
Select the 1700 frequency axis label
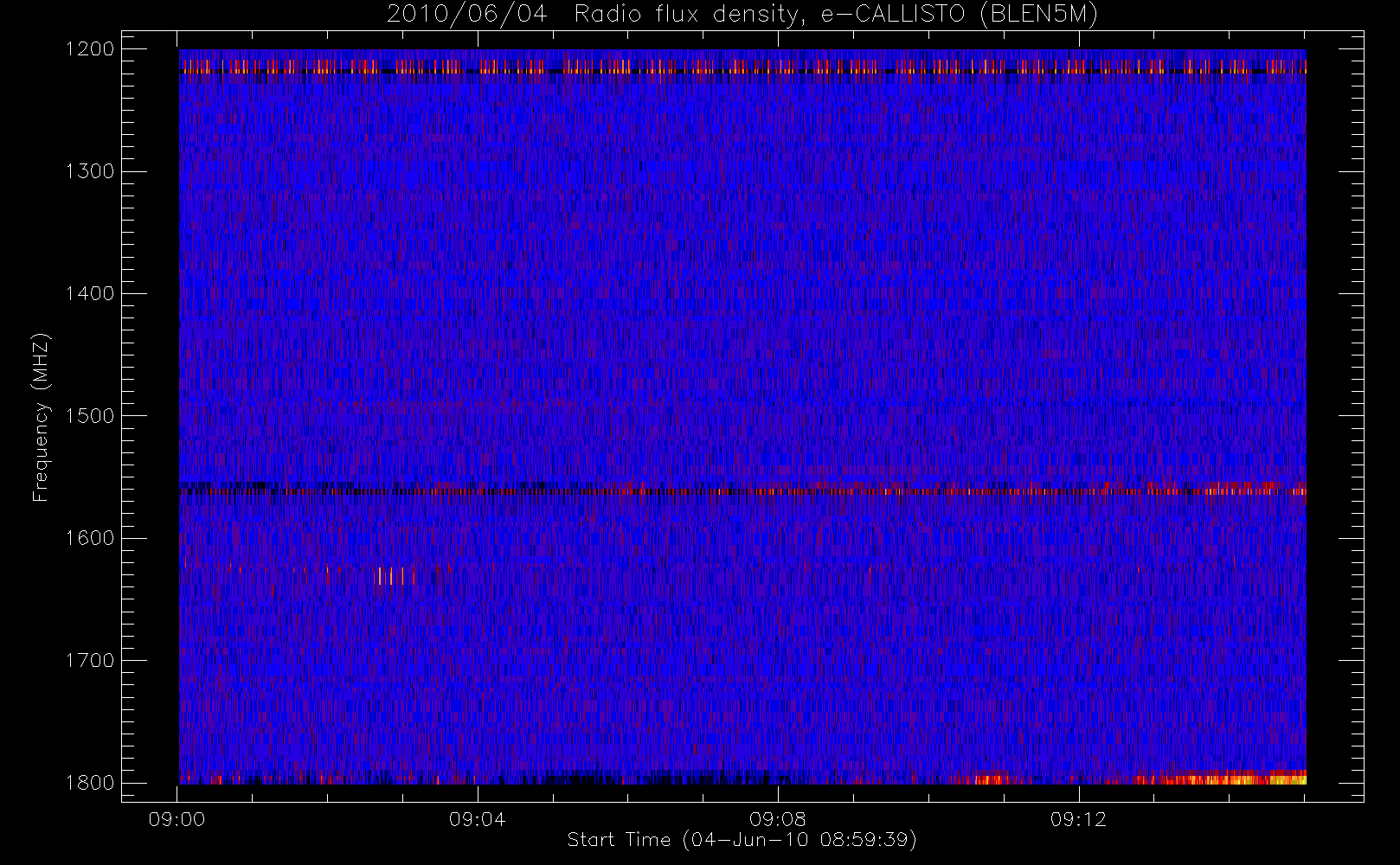90,660
